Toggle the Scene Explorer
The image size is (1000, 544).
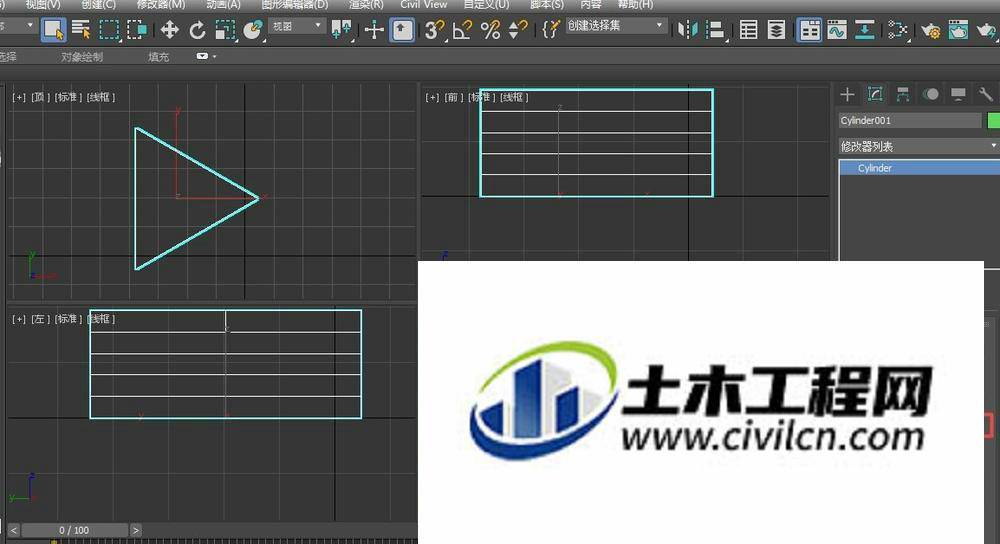tap(748, 30)
